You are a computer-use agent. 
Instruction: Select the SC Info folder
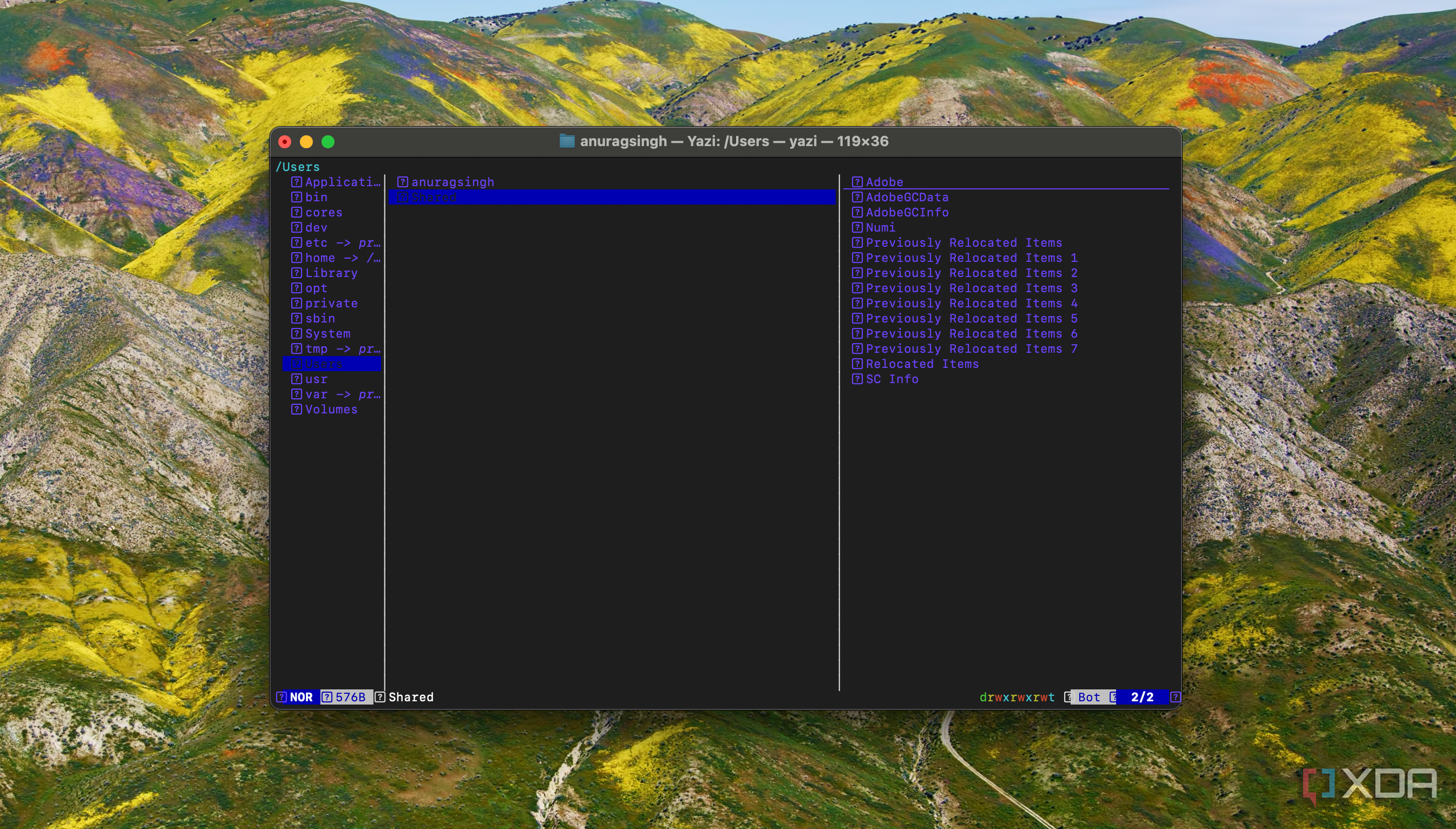[x=885, y=379]
